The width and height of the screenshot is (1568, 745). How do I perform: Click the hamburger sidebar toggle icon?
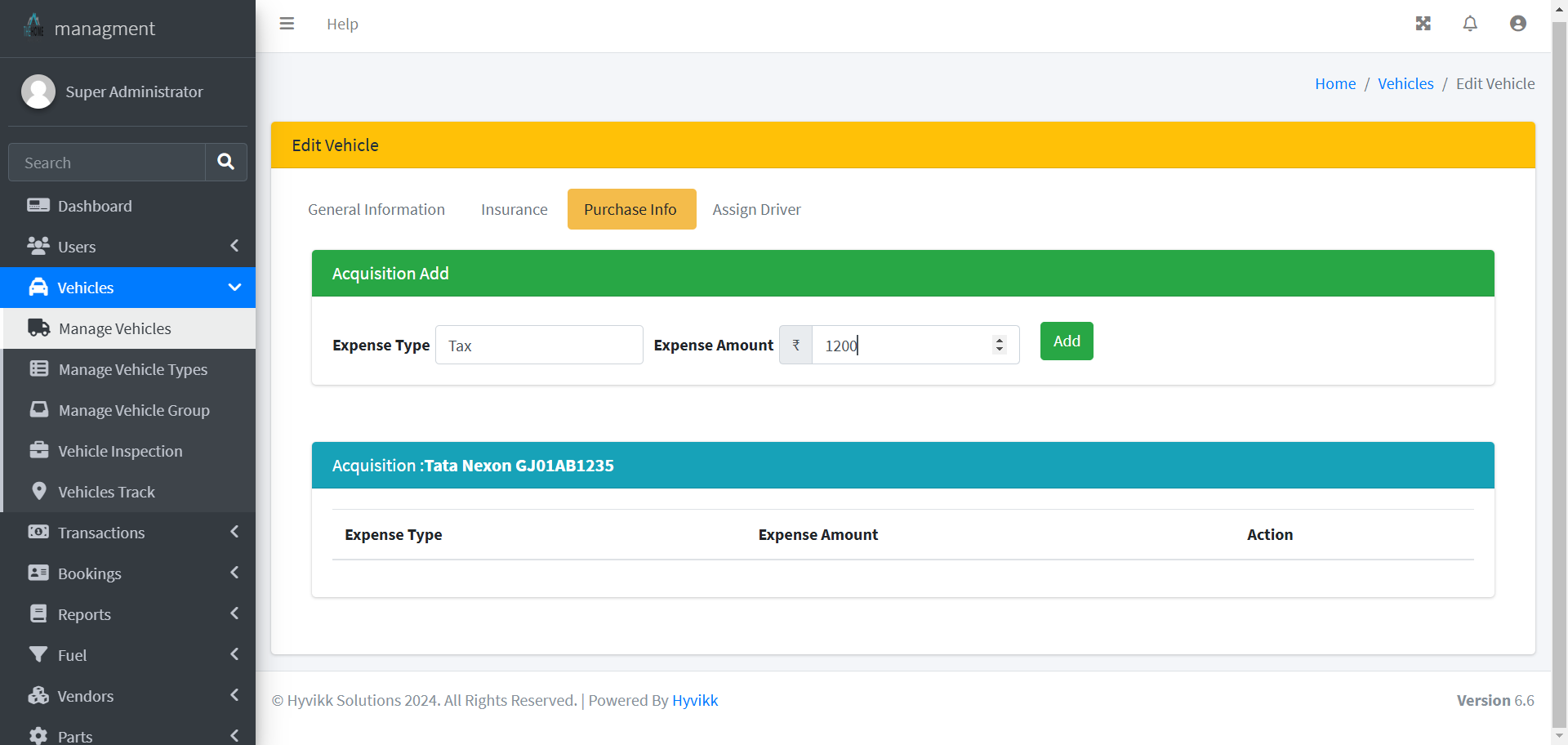point(287,24)
